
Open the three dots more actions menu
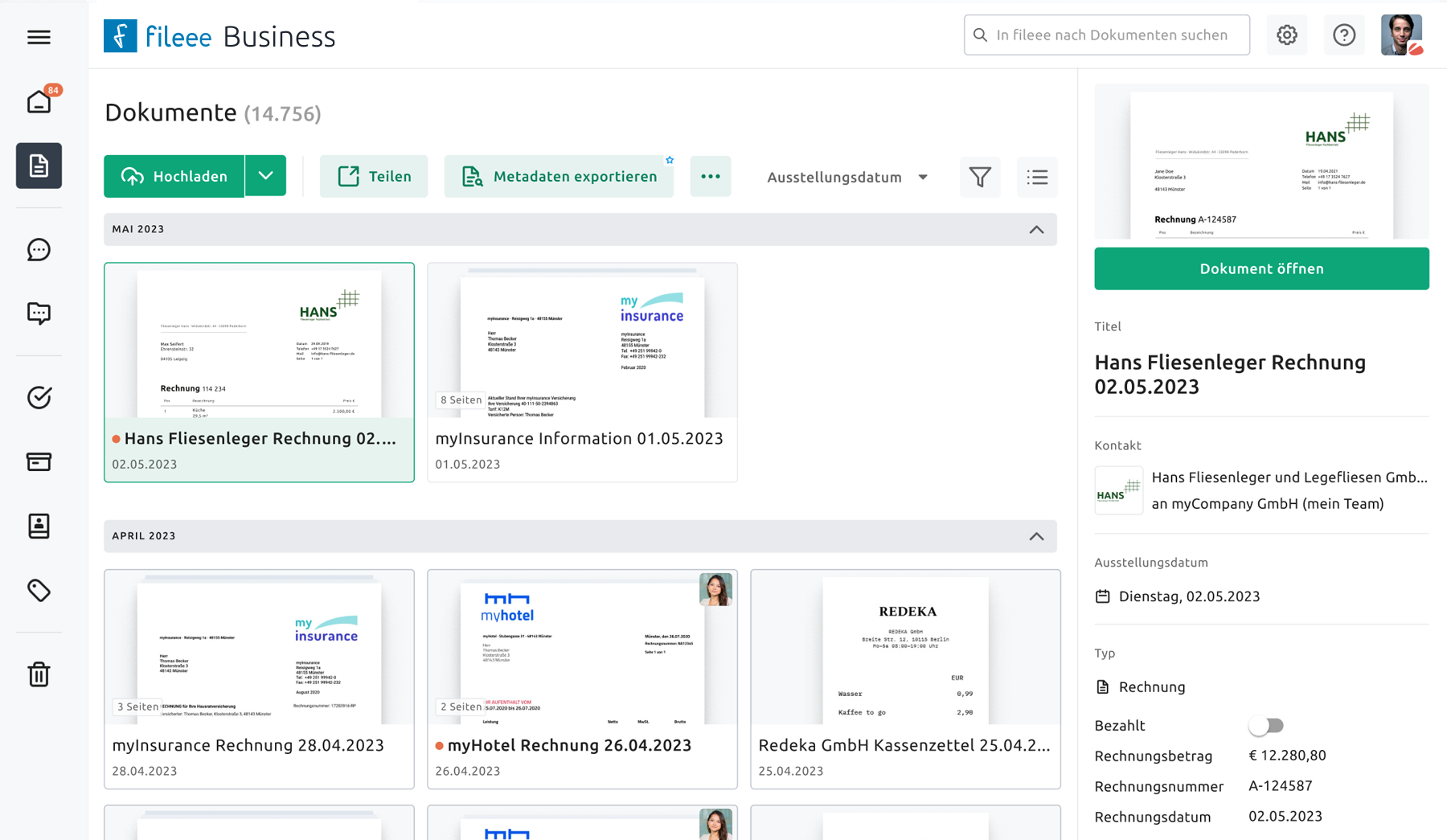[x=711, y=177]
